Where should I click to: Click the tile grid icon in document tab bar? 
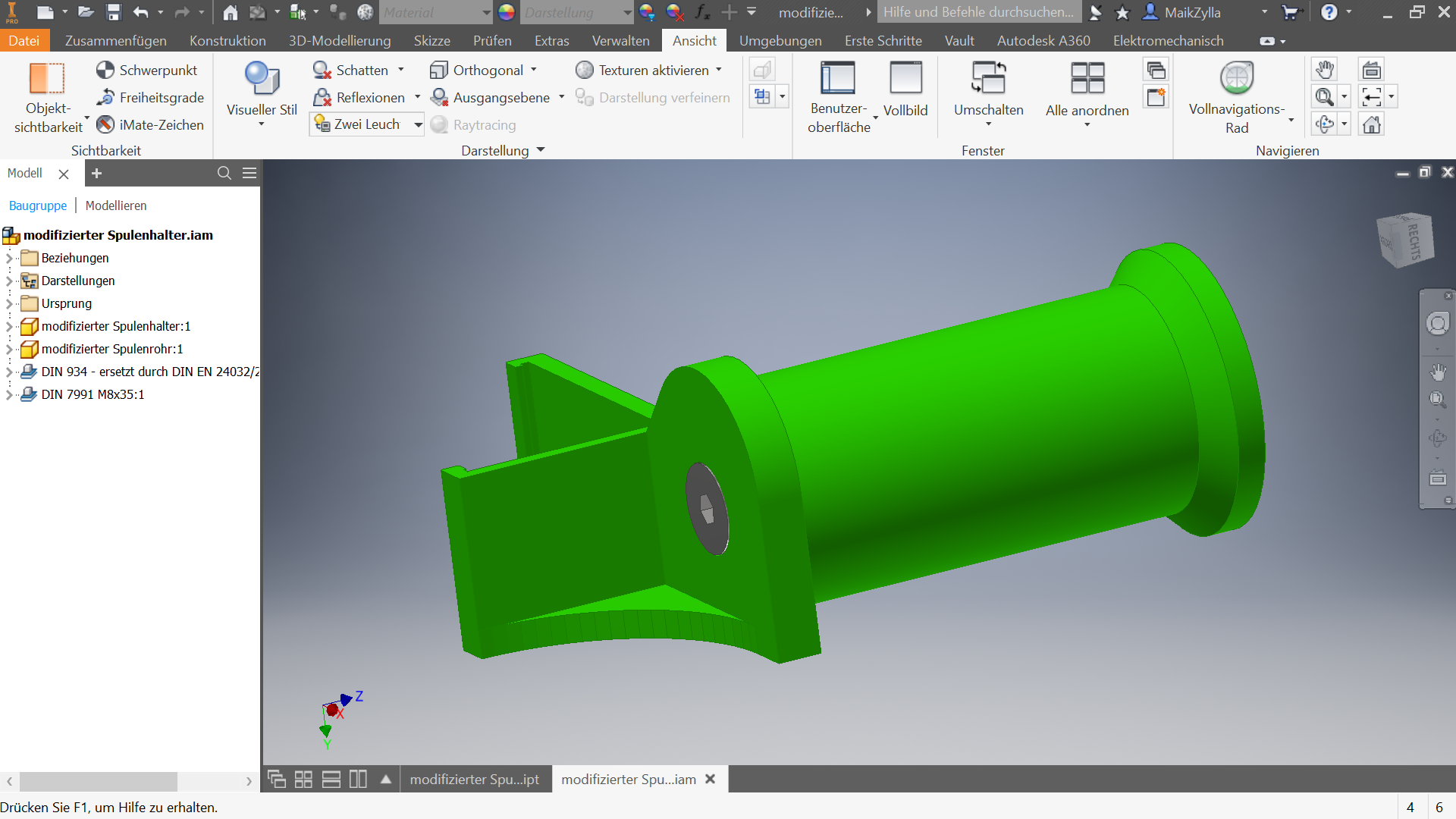pos(303,779)
